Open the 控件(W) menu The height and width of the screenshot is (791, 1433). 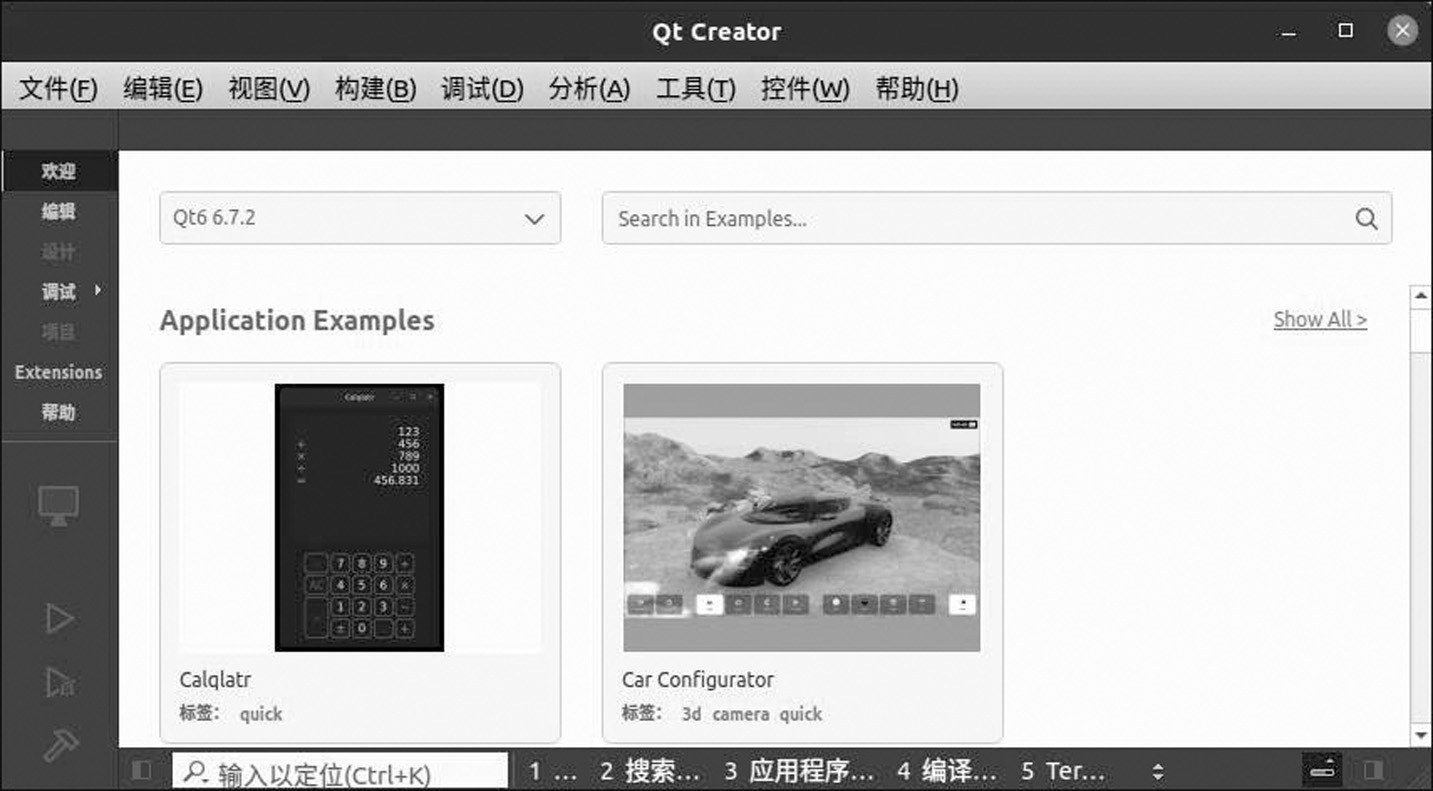pyautogui.click(x=805, y=89)
